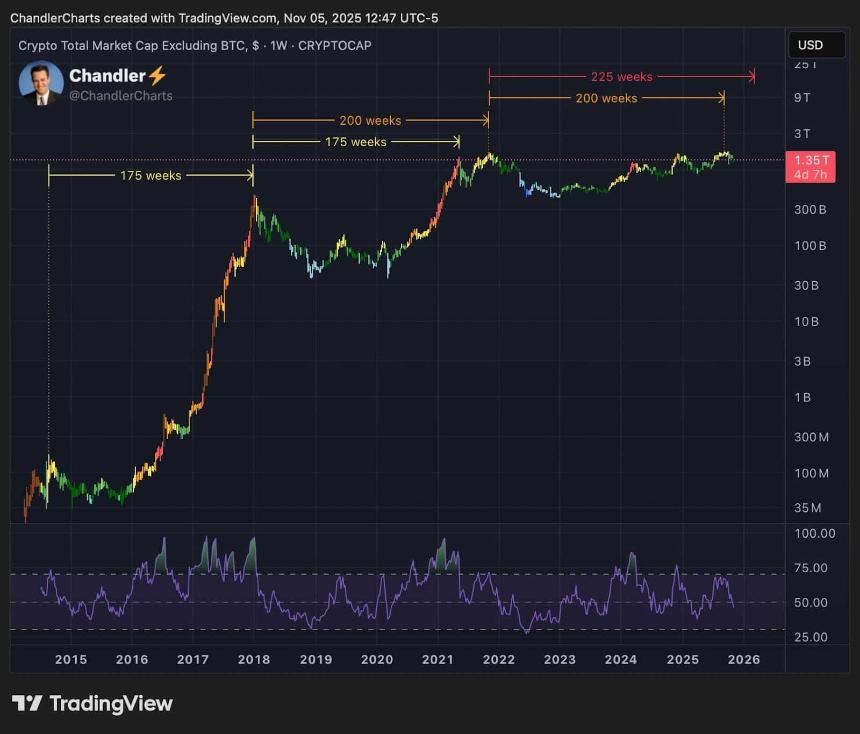Click the red arrowhead ending the 225 weeks range
This screenshot has height=734, width=860.
click(x=752, y=76)
